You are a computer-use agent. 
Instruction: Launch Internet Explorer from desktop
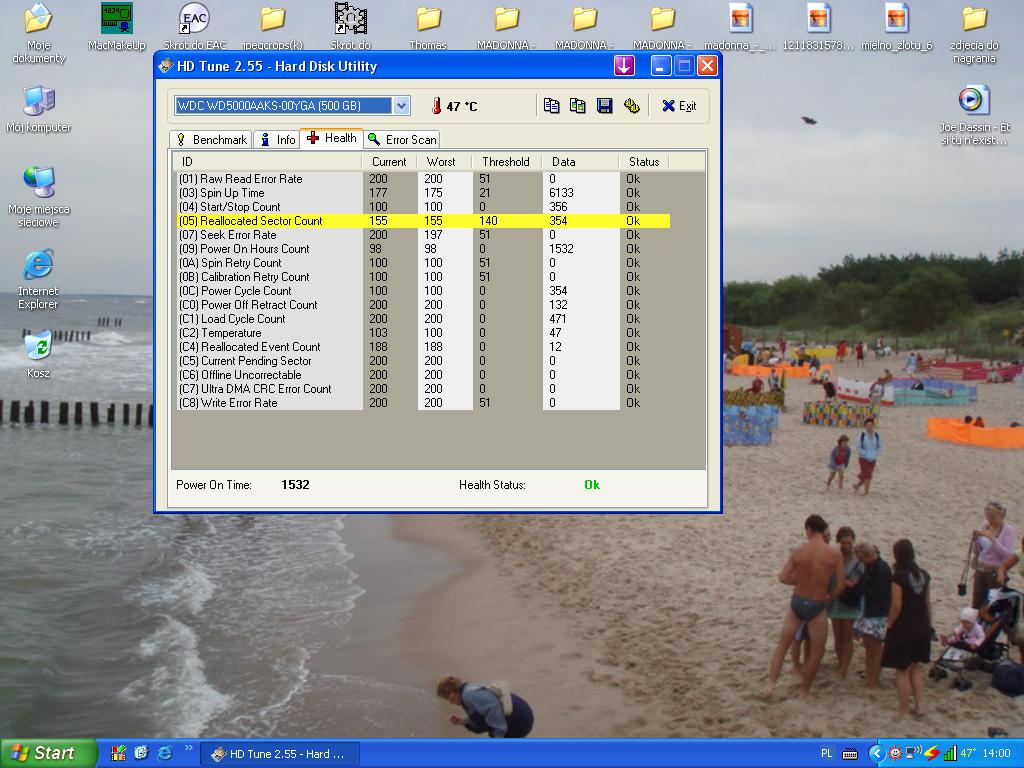tap(39, 279)
